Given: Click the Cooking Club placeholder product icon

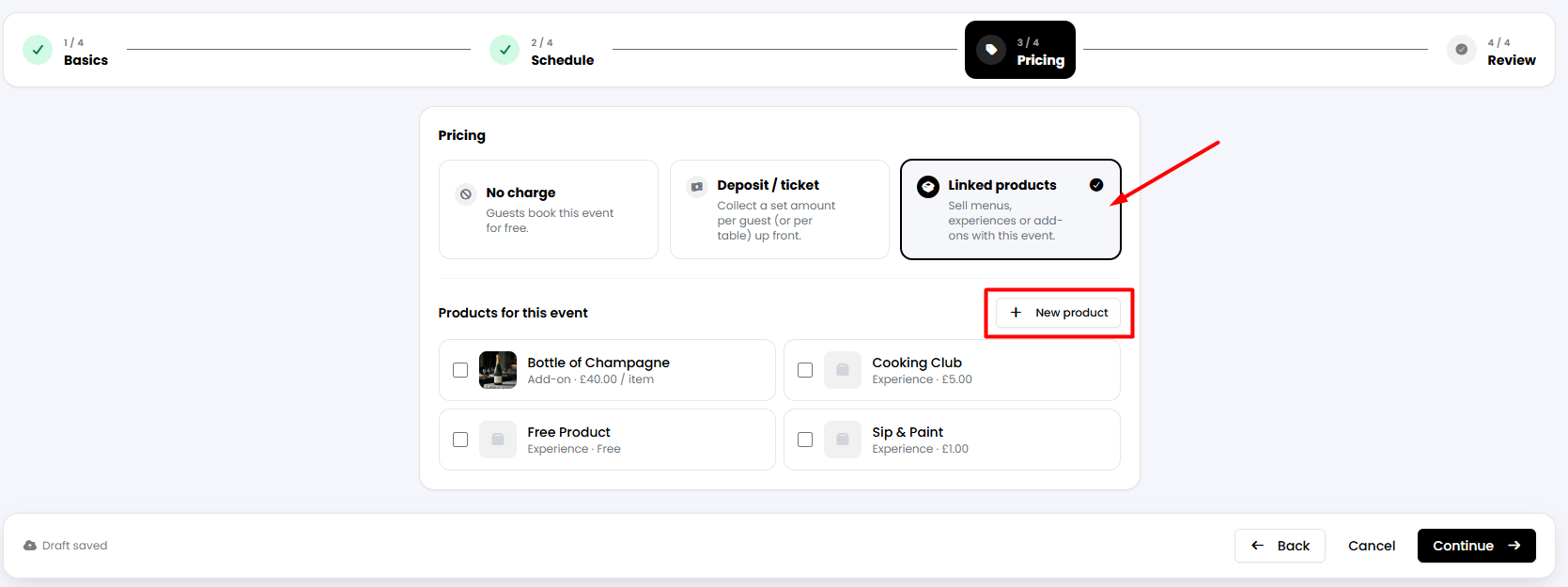Looking at the screenshot, I should pos(843,370).
